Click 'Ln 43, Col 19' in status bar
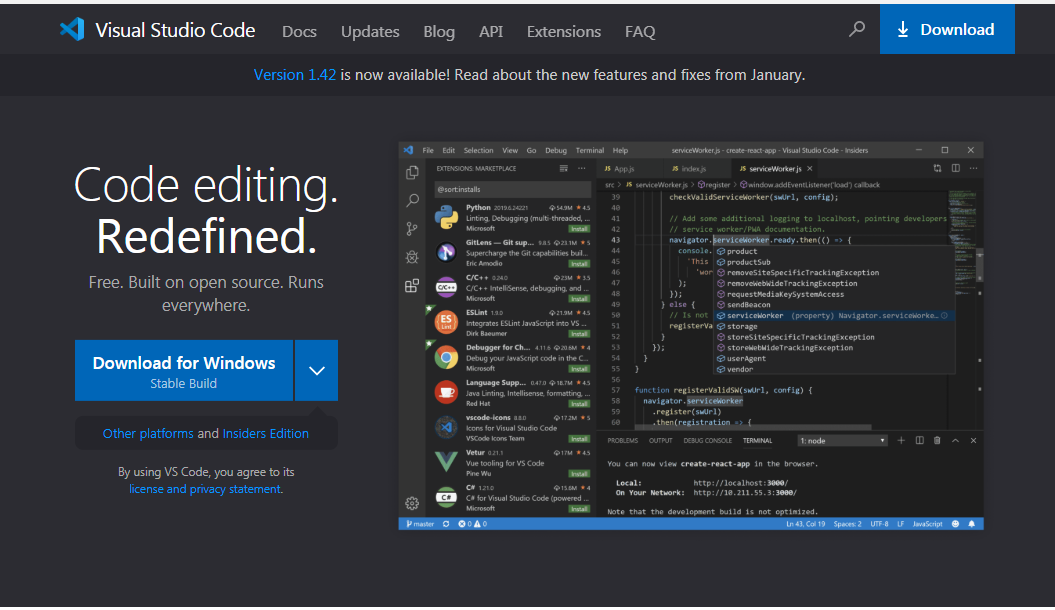The image size is (1055, 610). click(x=805, y=524)
